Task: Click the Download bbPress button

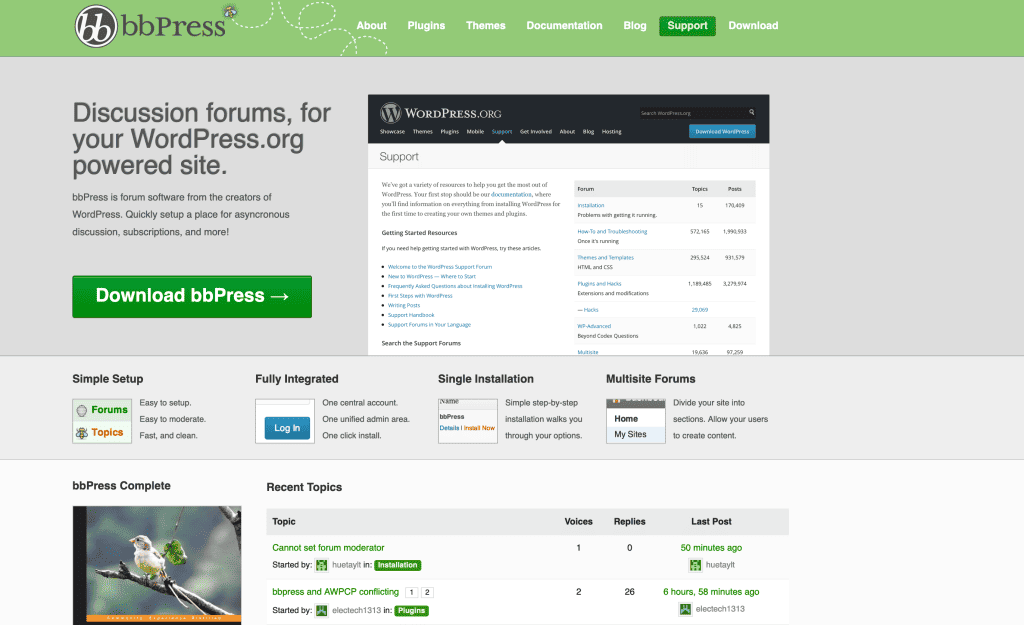Action: pyautogui.click(x=191, y=296)
